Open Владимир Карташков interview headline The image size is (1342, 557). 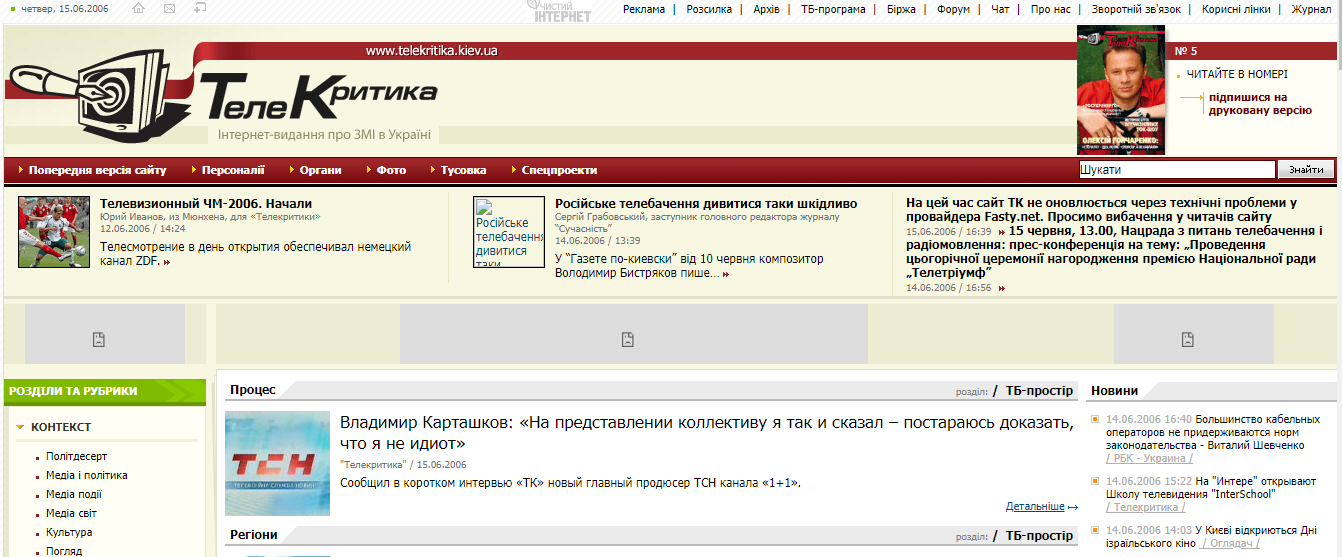pyautogui.click(x=707, y=431)
